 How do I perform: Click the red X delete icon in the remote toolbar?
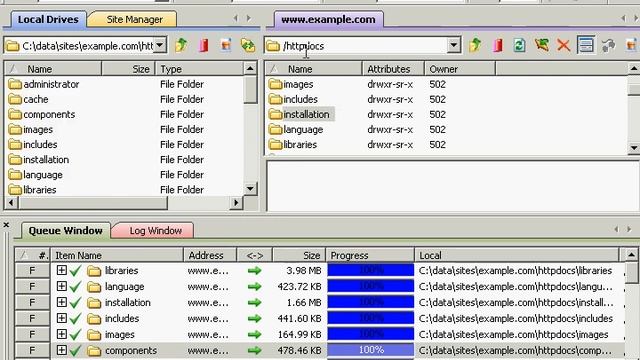pyautogui.click(x=563, y=45)
